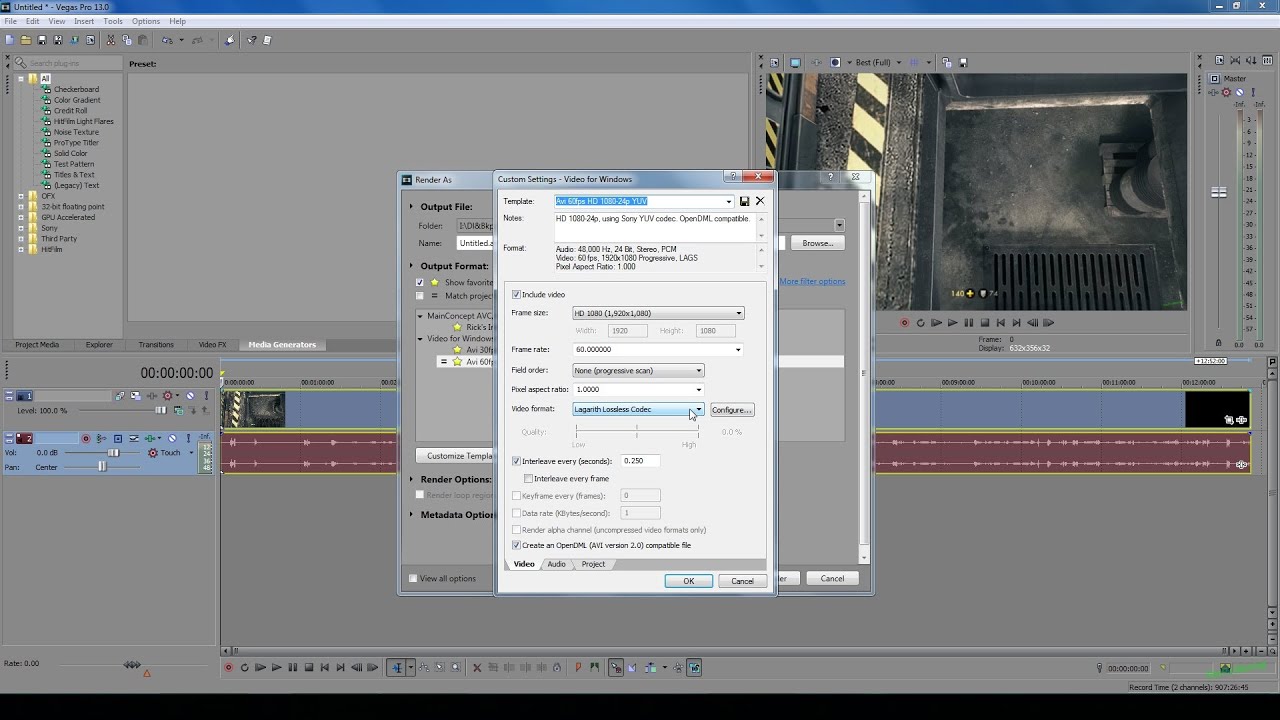Toggle preview overlays grid icon
This screenshot has height=720, width=1280.
pos(914,62)
